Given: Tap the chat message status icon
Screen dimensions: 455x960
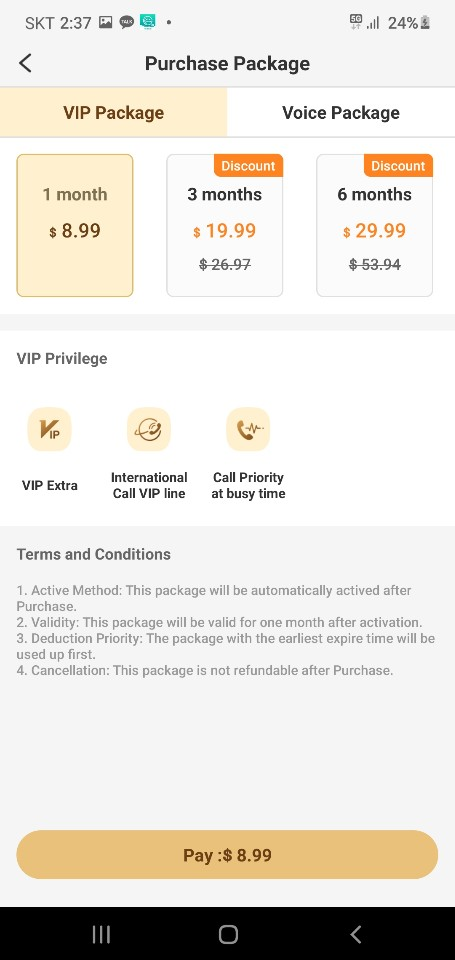Looking at the screenshot, I should pos(127,23).
